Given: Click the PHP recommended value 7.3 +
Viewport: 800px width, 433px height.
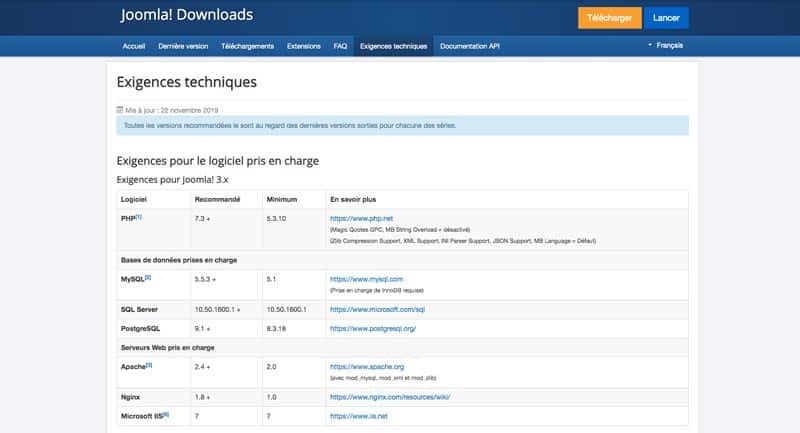Looking at the screenshot, I should (203, 218).
